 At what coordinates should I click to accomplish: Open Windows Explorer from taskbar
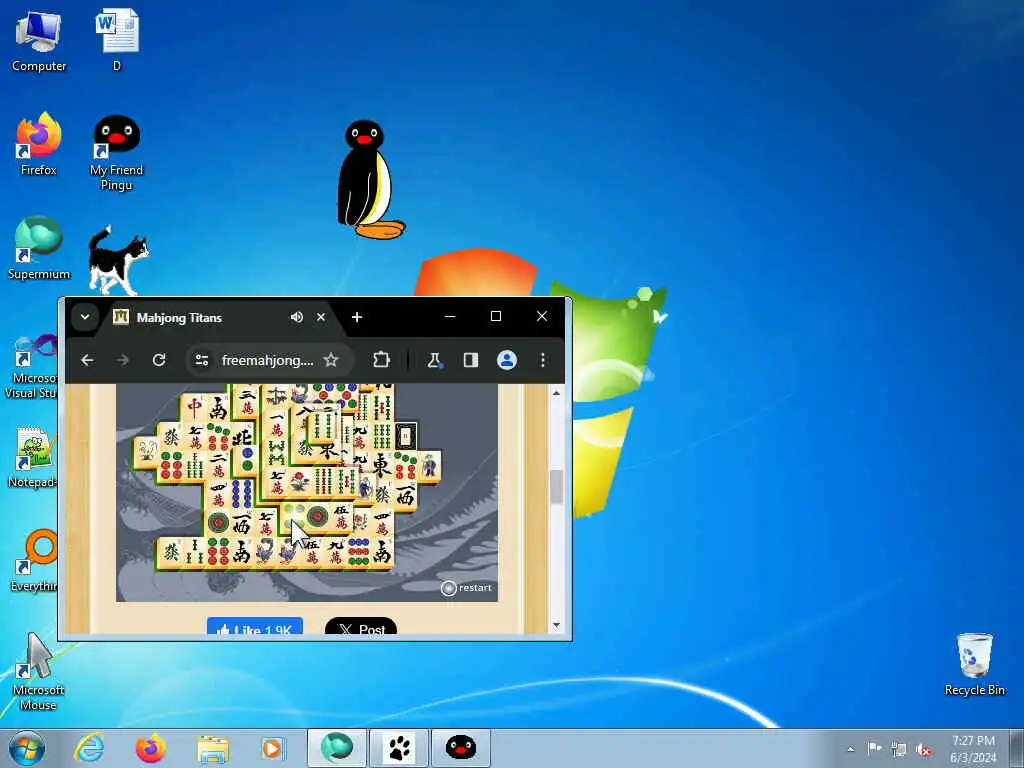[213, 748]
